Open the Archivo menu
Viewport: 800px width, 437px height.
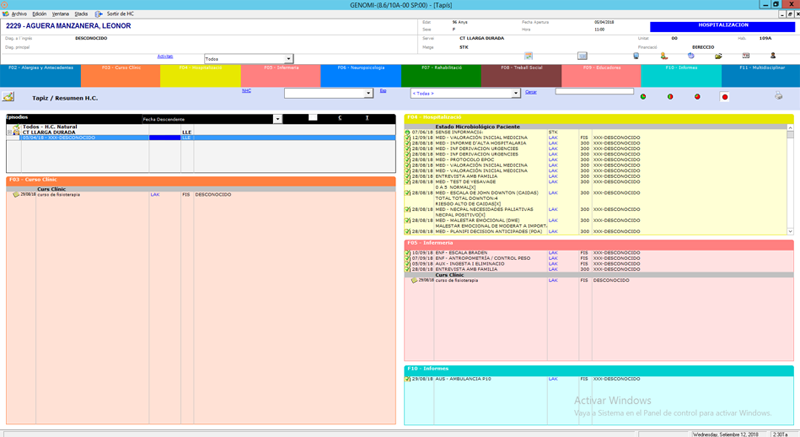pos(18,13)
